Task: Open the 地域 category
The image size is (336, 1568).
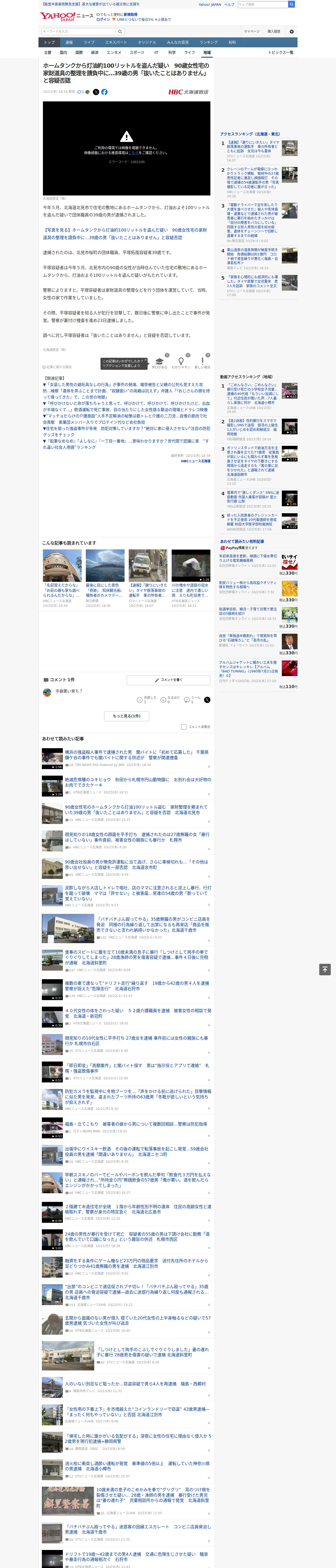Action: pos(207,52)
